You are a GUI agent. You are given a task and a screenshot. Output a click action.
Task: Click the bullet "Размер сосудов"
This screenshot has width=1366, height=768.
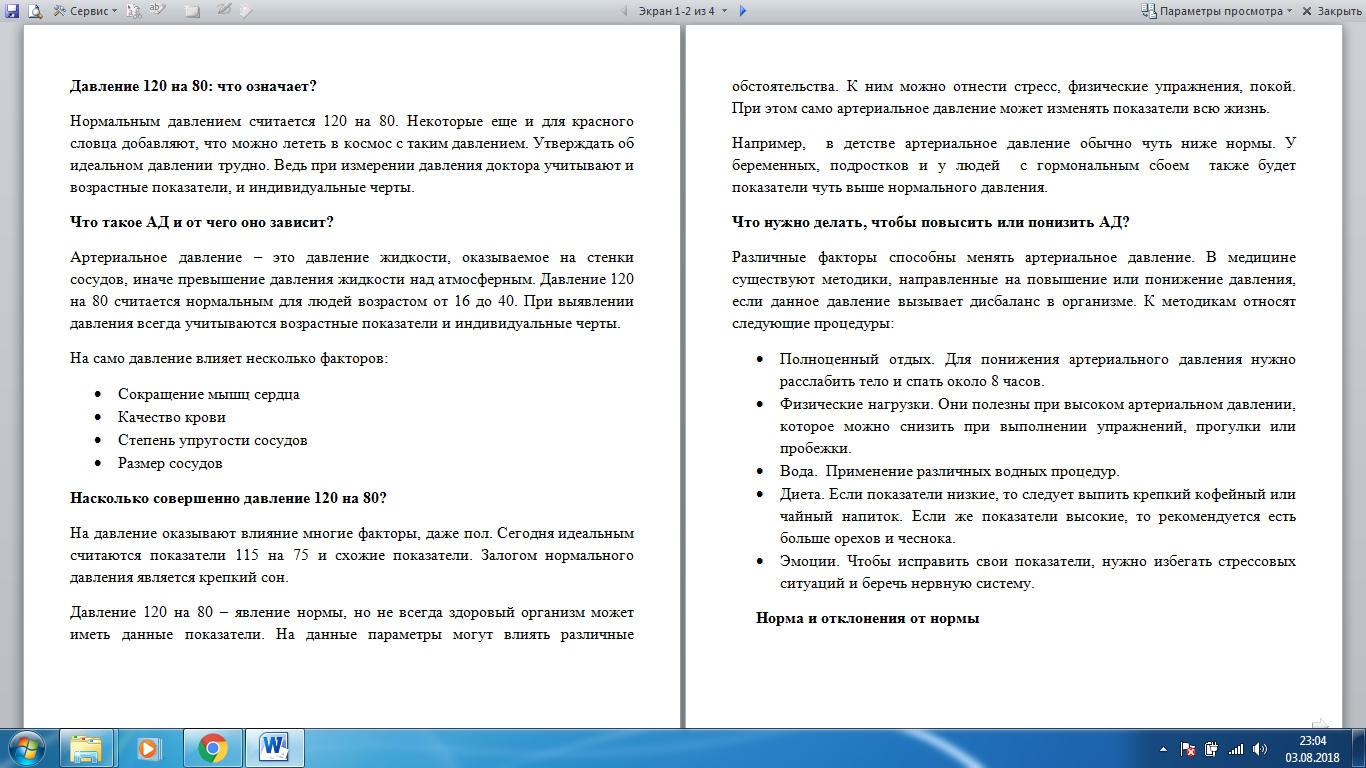pyautogui.click(x=170, y=463)
